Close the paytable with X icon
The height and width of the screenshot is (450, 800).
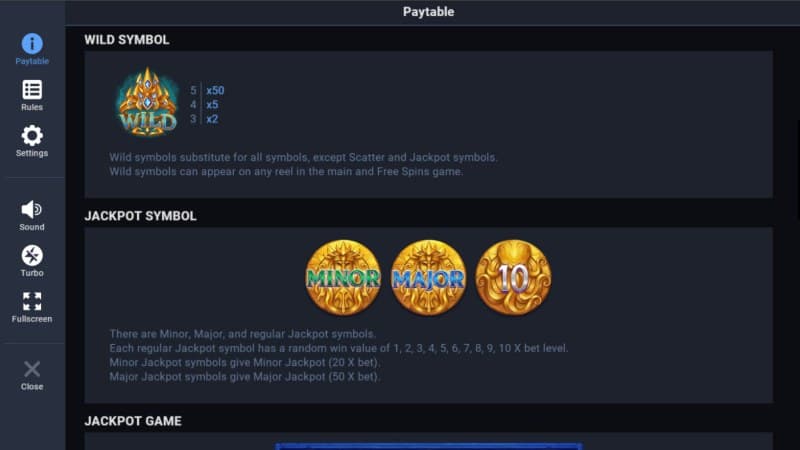(x=32, y=369)
